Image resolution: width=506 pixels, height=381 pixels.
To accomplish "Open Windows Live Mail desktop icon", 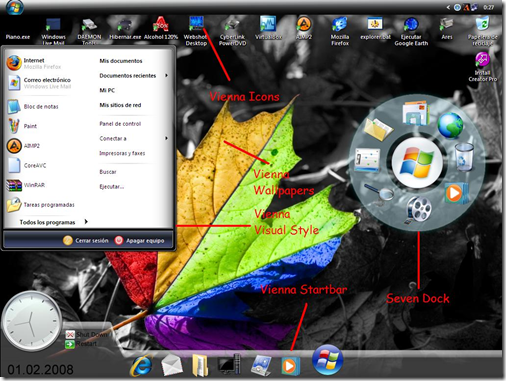I will 53,31.
